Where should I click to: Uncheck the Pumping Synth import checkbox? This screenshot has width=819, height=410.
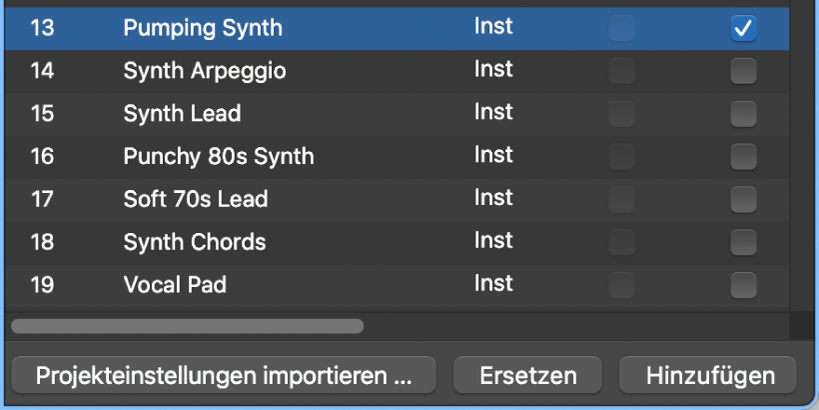pos(743,29)
